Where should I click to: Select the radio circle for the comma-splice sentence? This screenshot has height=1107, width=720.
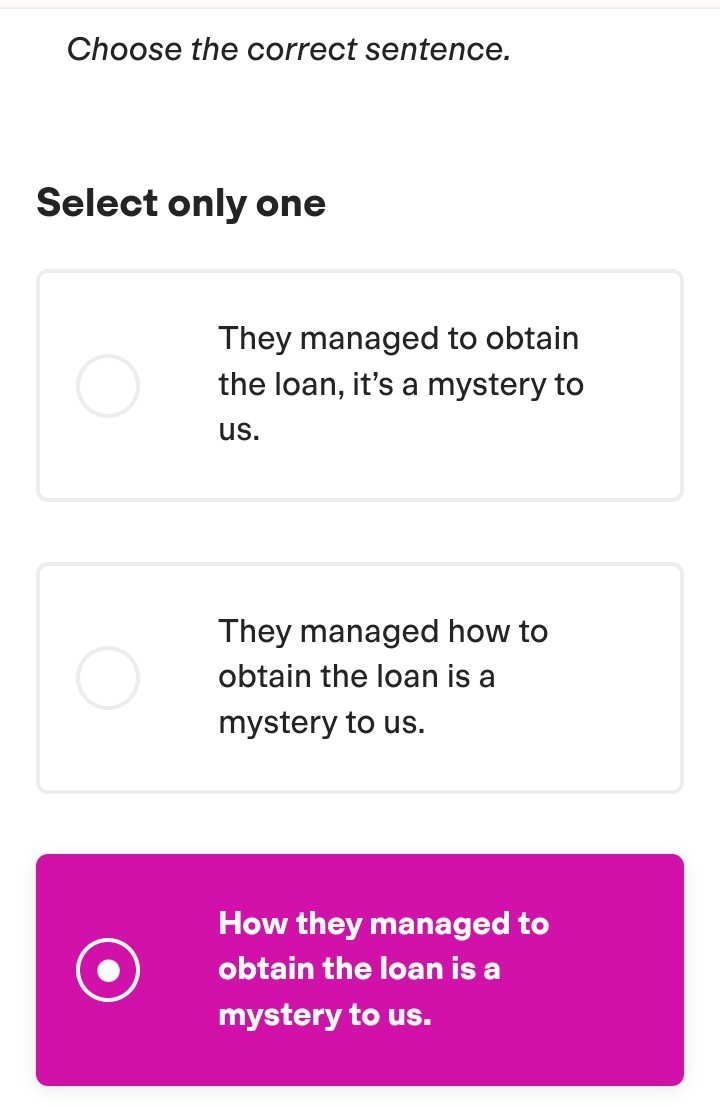click(x=108, y=385)
